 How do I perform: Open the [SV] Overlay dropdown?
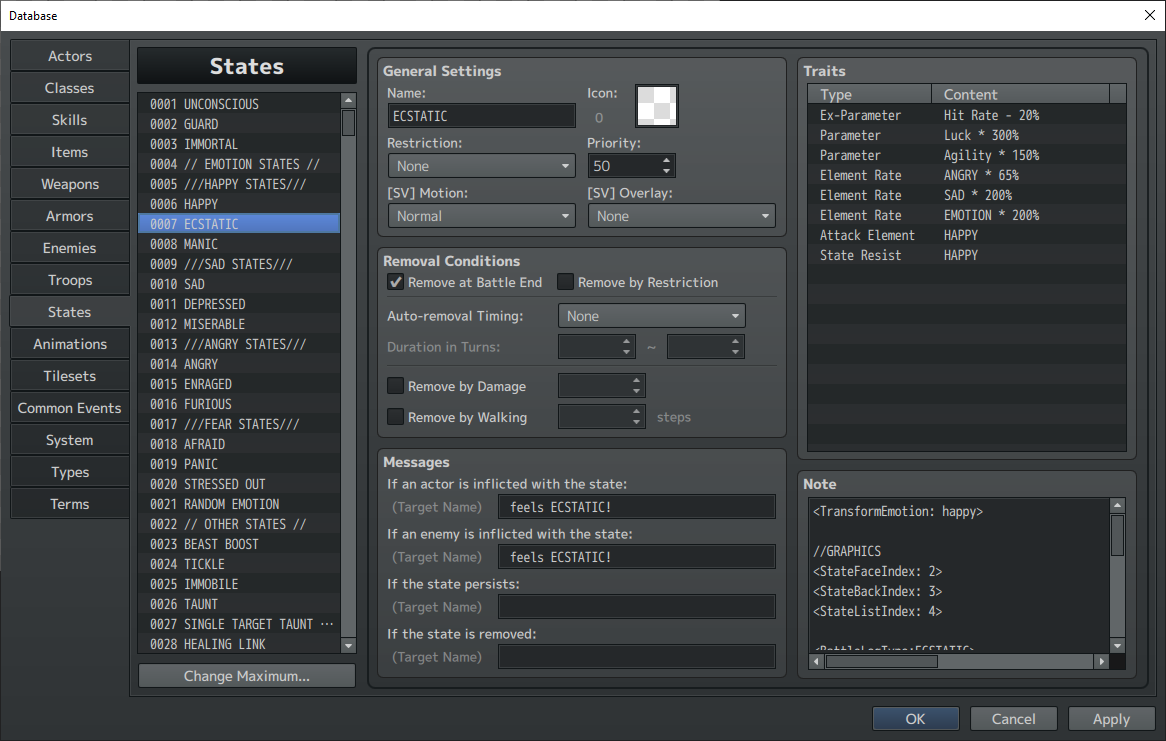(x=682, y=216)
